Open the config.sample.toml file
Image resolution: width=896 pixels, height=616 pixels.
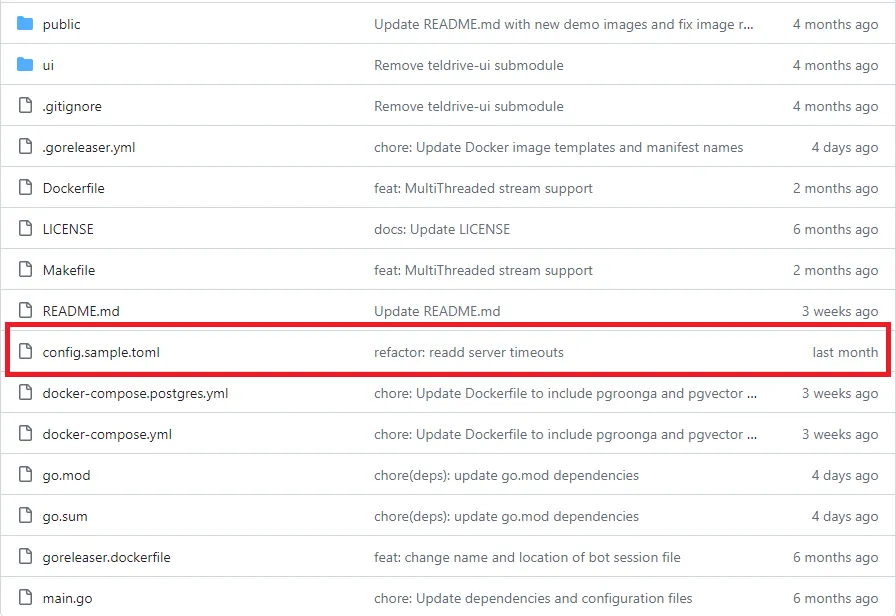[x=101, y=352]
